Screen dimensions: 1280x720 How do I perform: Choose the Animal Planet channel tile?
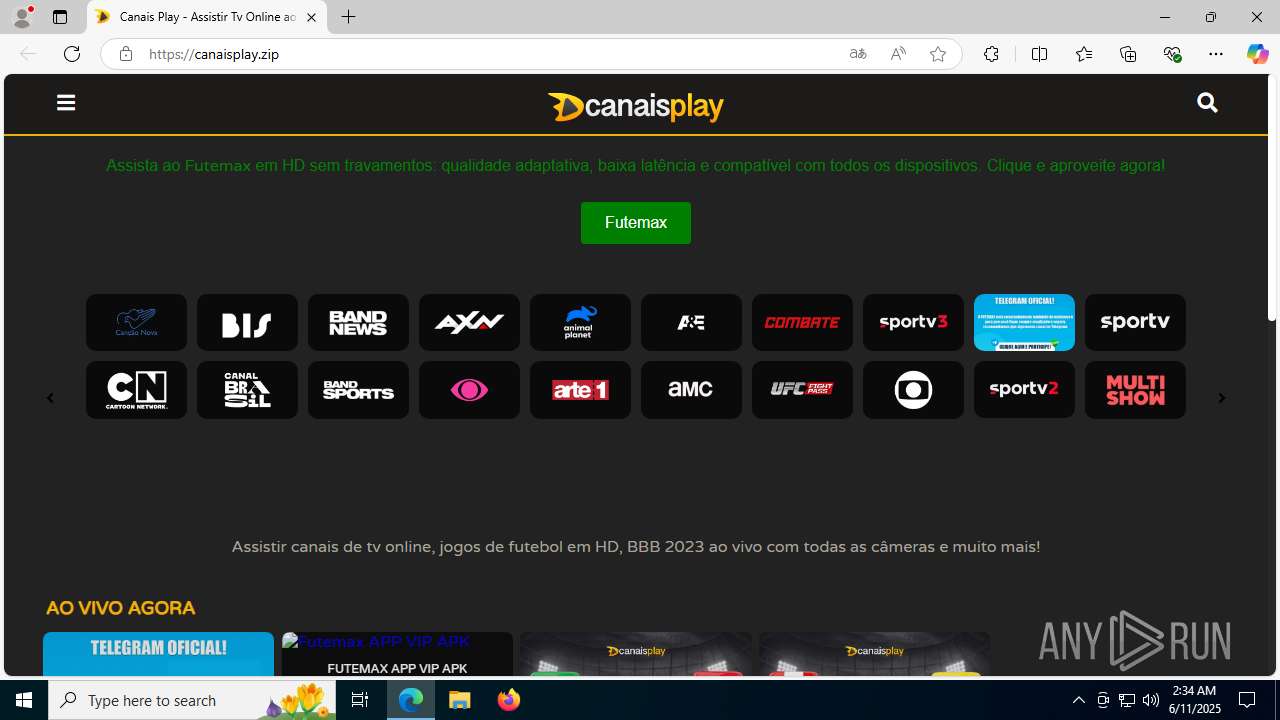580,322
